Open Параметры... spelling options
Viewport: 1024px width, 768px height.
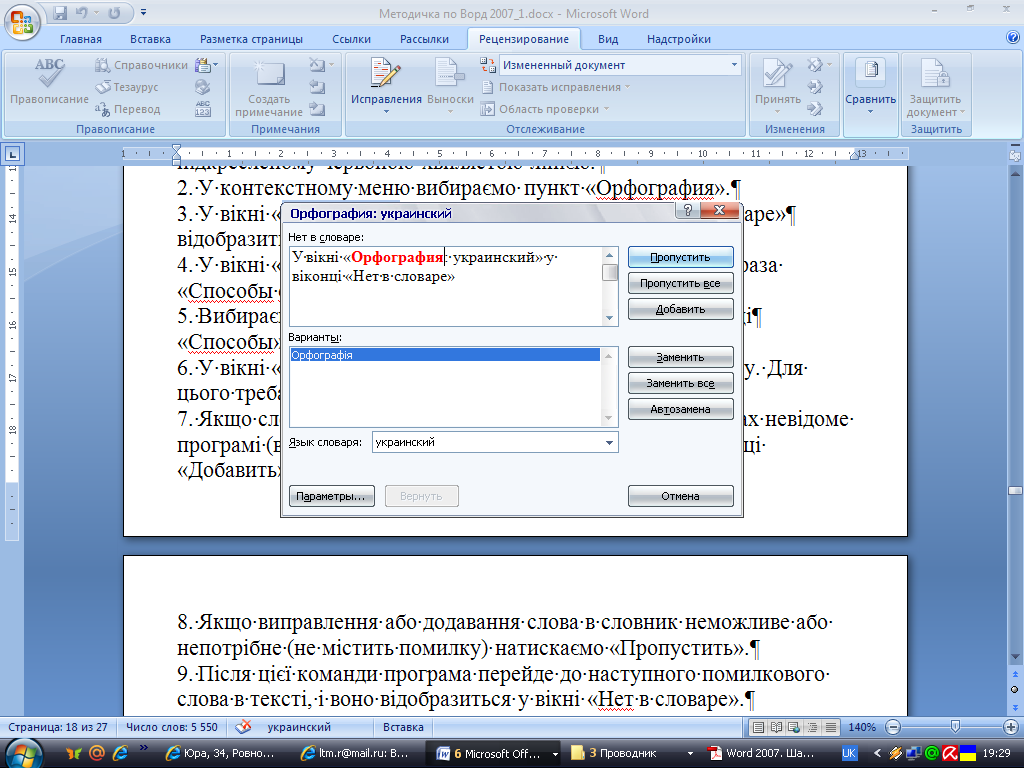(331, 496)
